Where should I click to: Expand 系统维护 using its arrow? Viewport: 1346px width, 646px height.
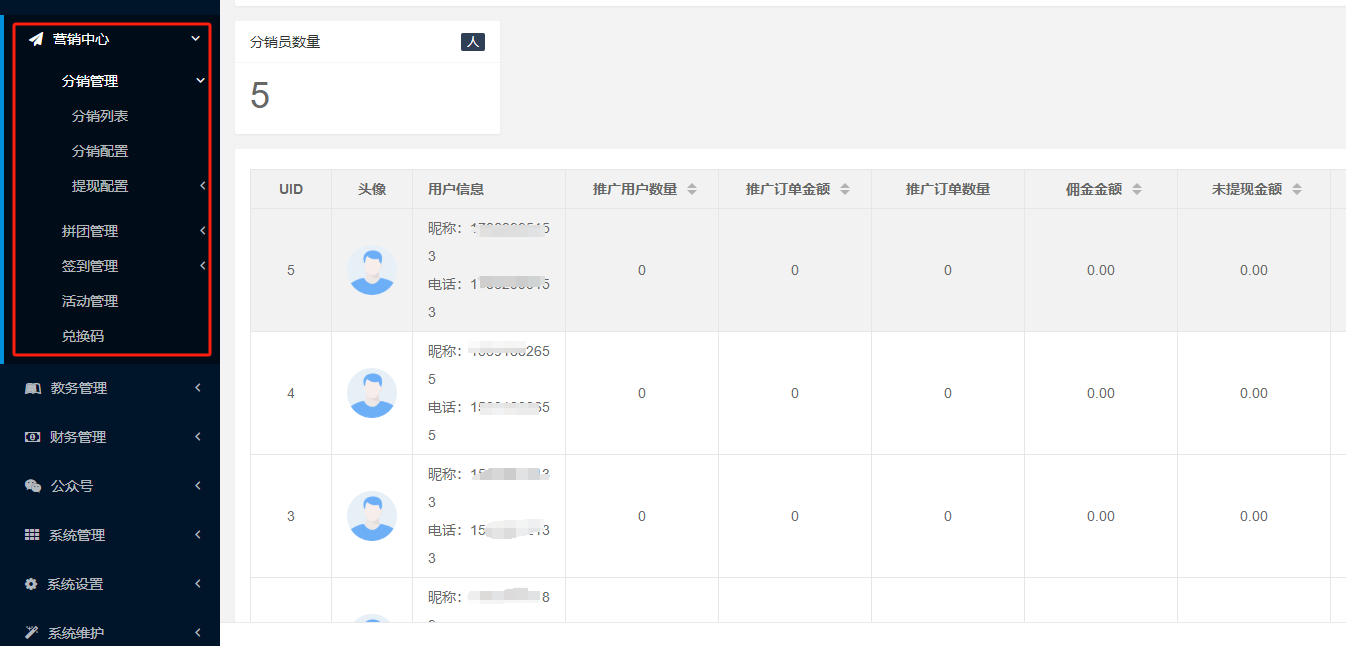tap(198, 633)
